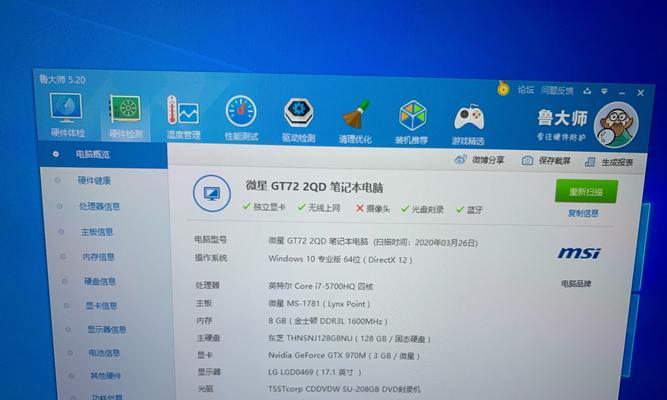Click the msi brand logo

(x=579, y=253)
